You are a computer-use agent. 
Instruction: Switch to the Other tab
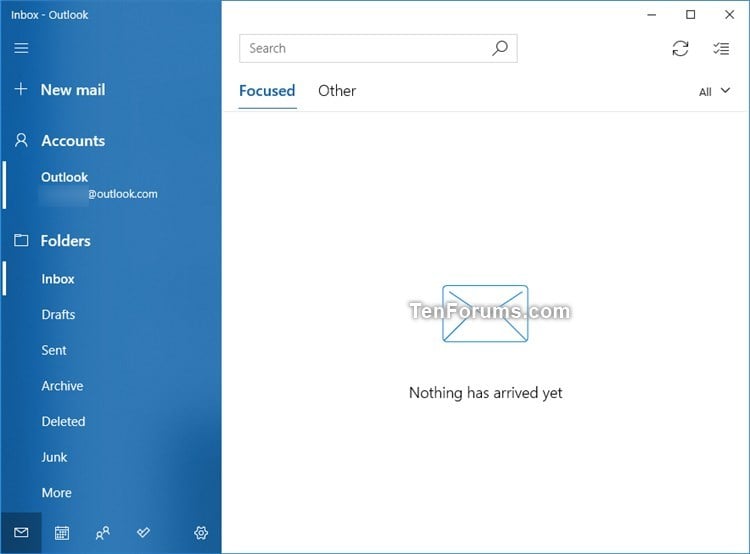pyautogui.click(x=337, y=91)
